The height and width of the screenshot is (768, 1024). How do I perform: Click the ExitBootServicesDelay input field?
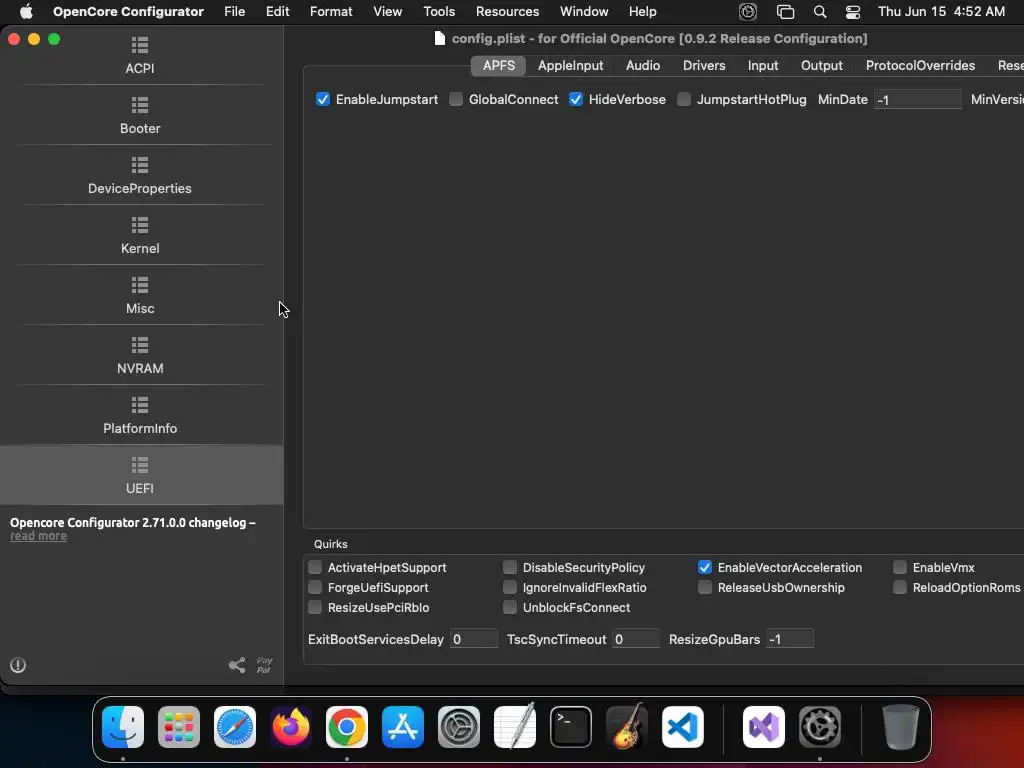[x=473, y=639]
